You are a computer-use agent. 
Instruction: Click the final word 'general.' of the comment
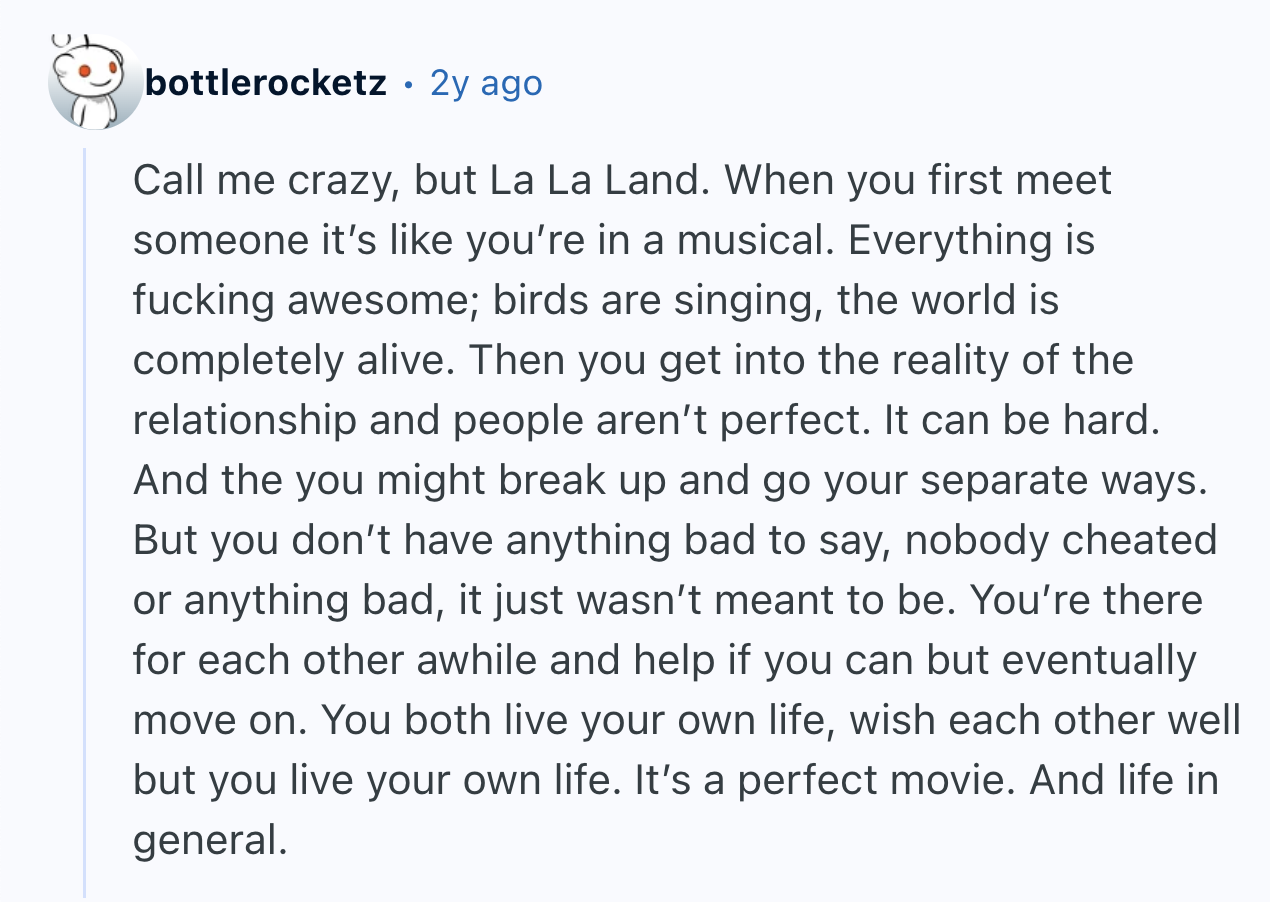[209, 841]
